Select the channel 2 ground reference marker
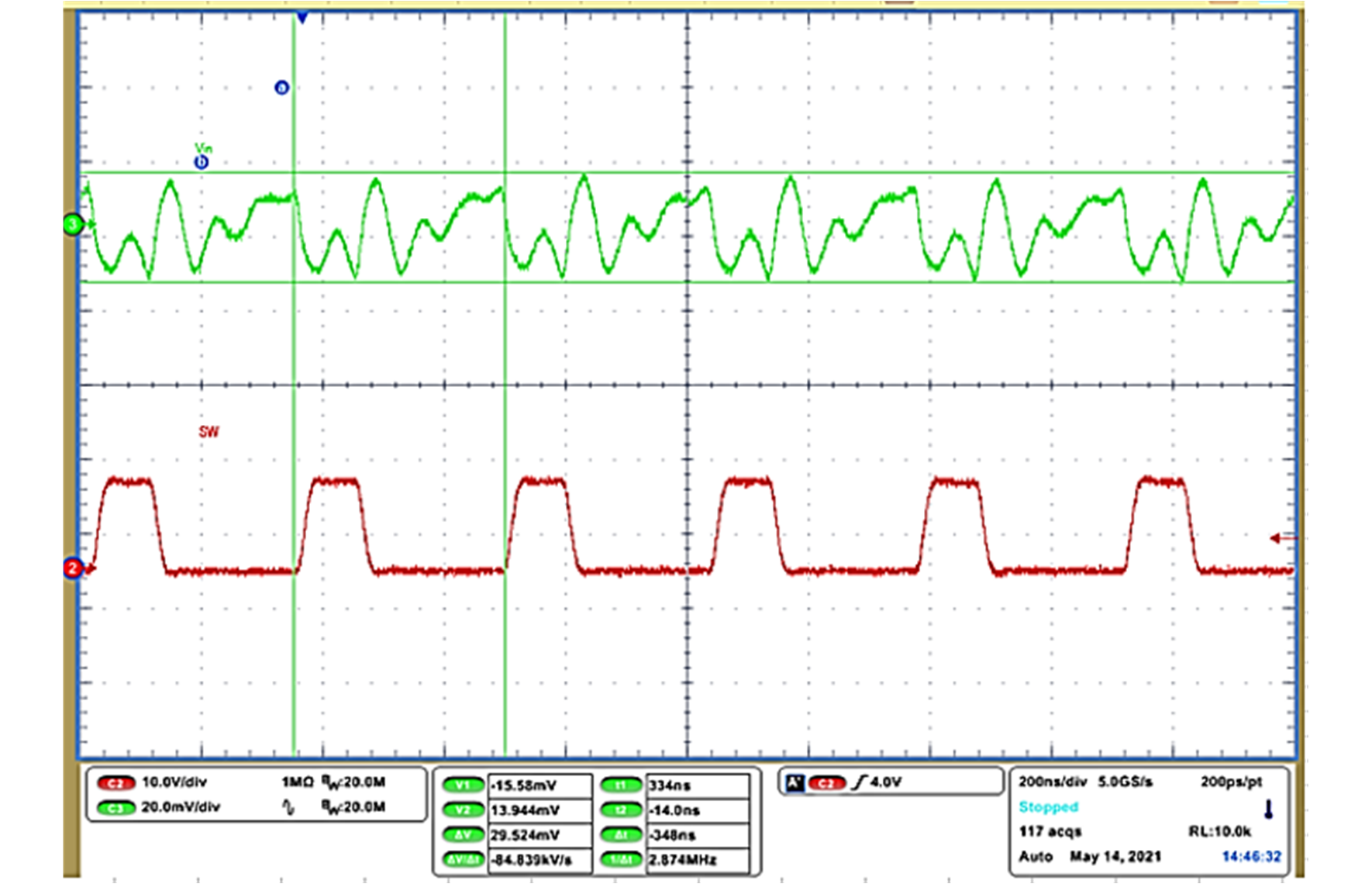 (72, 568)
